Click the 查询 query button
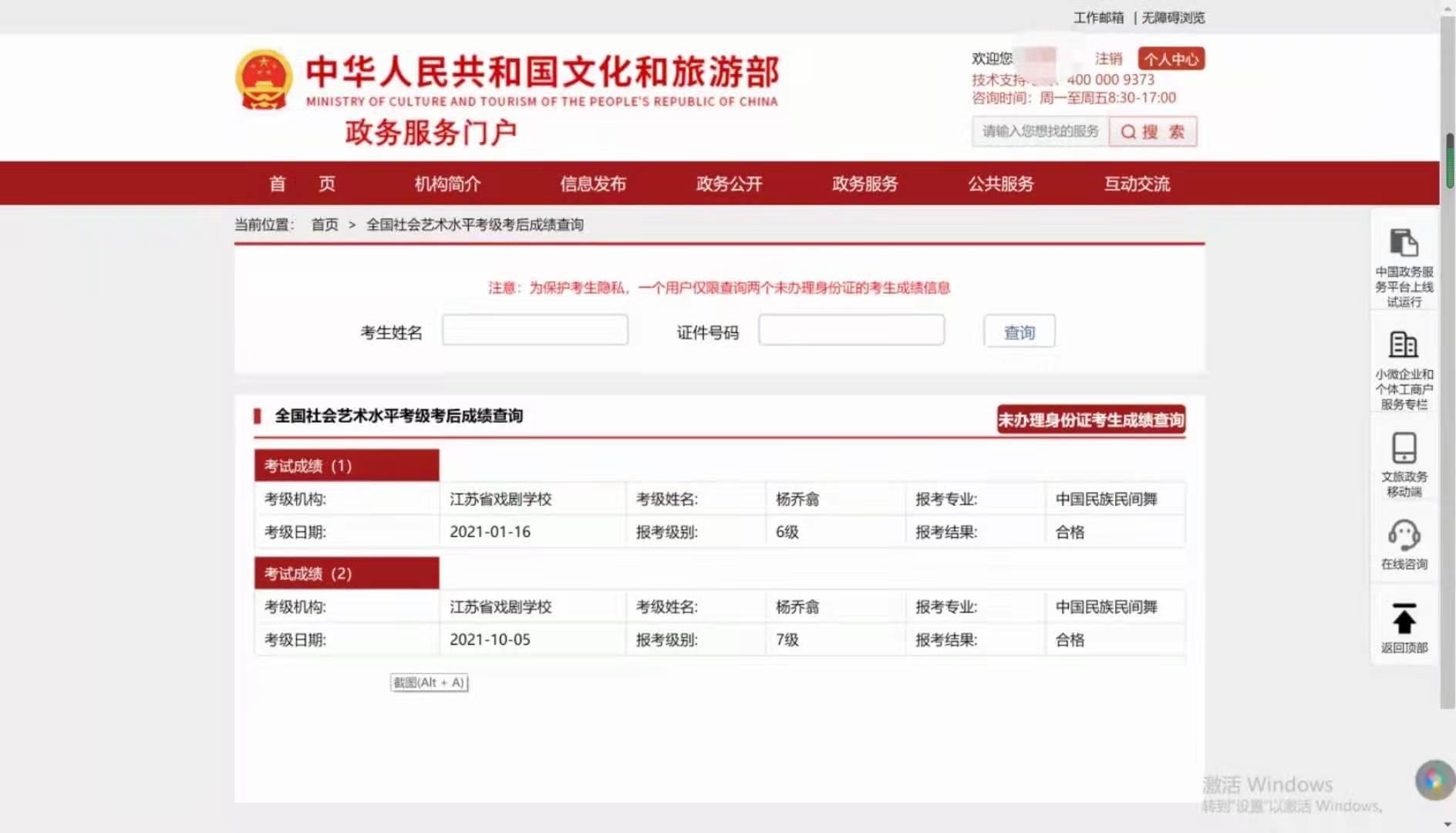The width and height of the screenshot is (1456, 833). tap(1019, 332)
